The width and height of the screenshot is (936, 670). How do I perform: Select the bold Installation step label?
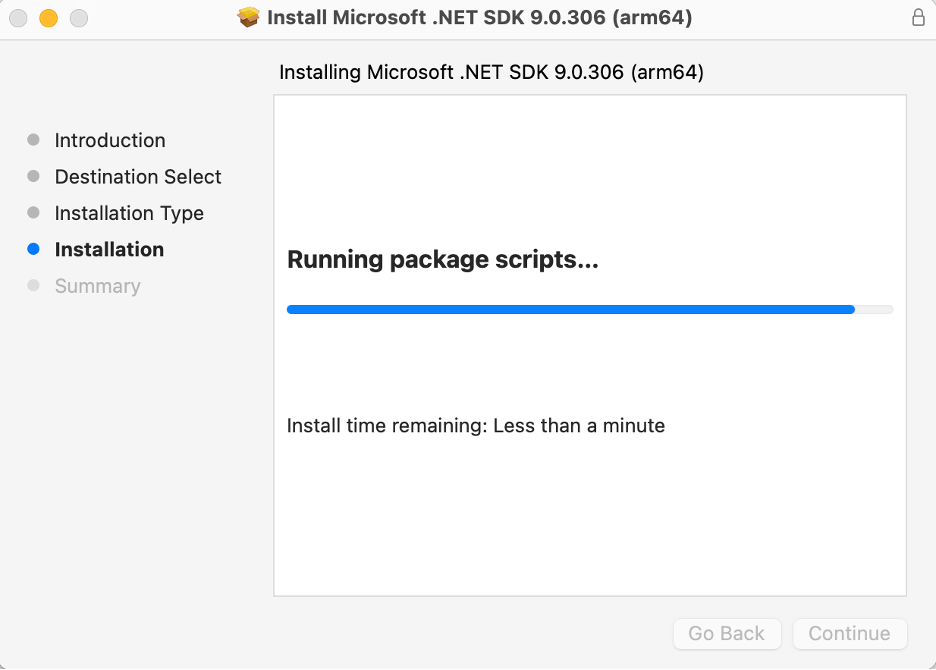click(109, 250)
